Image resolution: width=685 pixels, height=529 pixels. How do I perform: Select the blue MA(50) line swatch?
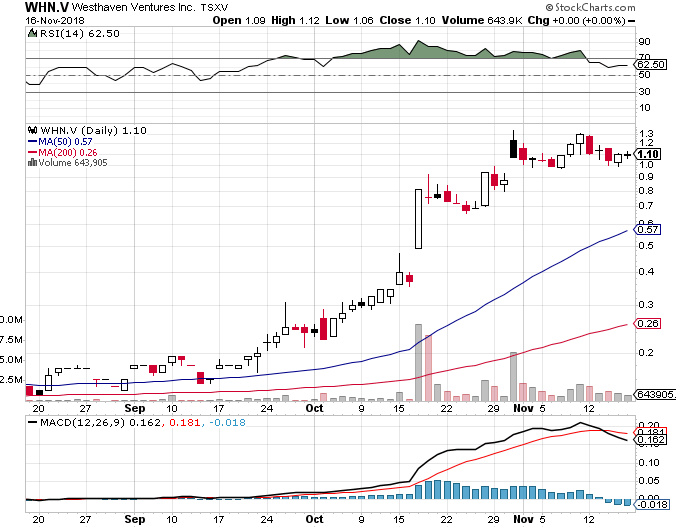(x=32, y=142)
